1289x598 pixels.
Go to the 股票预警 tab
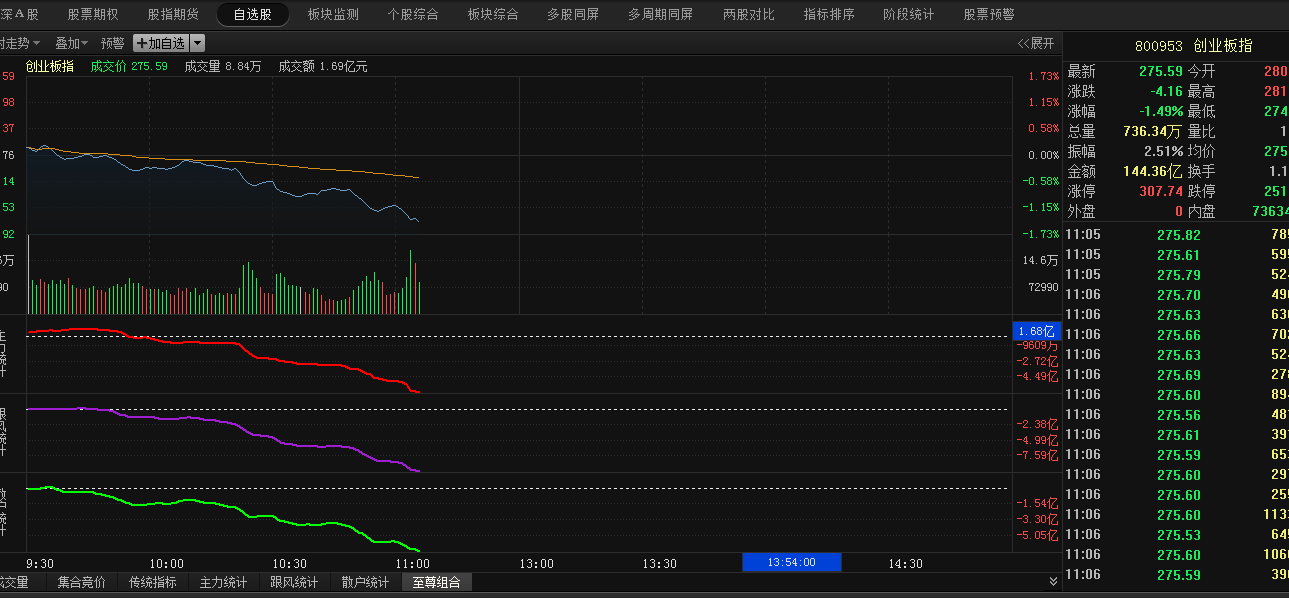coord(989,14)
